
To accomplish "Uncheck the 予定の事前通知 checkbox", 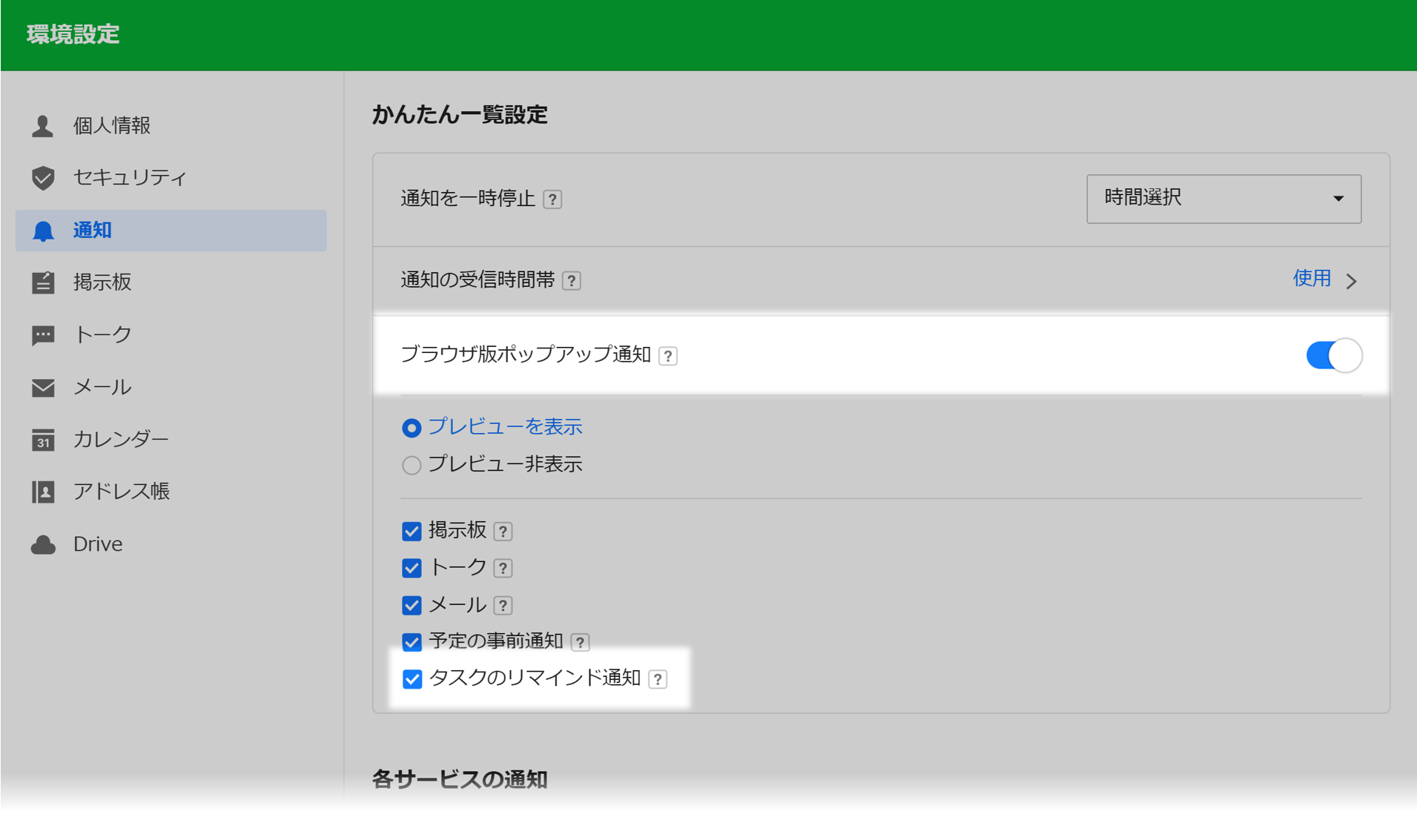I will [x=412, y=642].
